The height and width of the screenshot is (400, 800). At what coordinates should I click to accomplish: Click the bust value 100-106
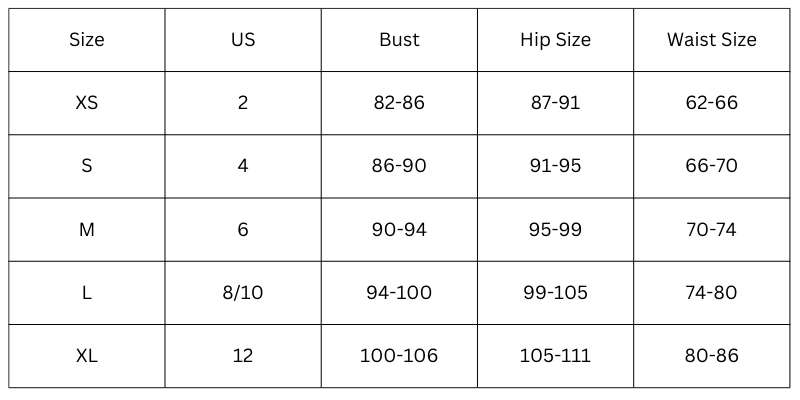click(399, 355)
